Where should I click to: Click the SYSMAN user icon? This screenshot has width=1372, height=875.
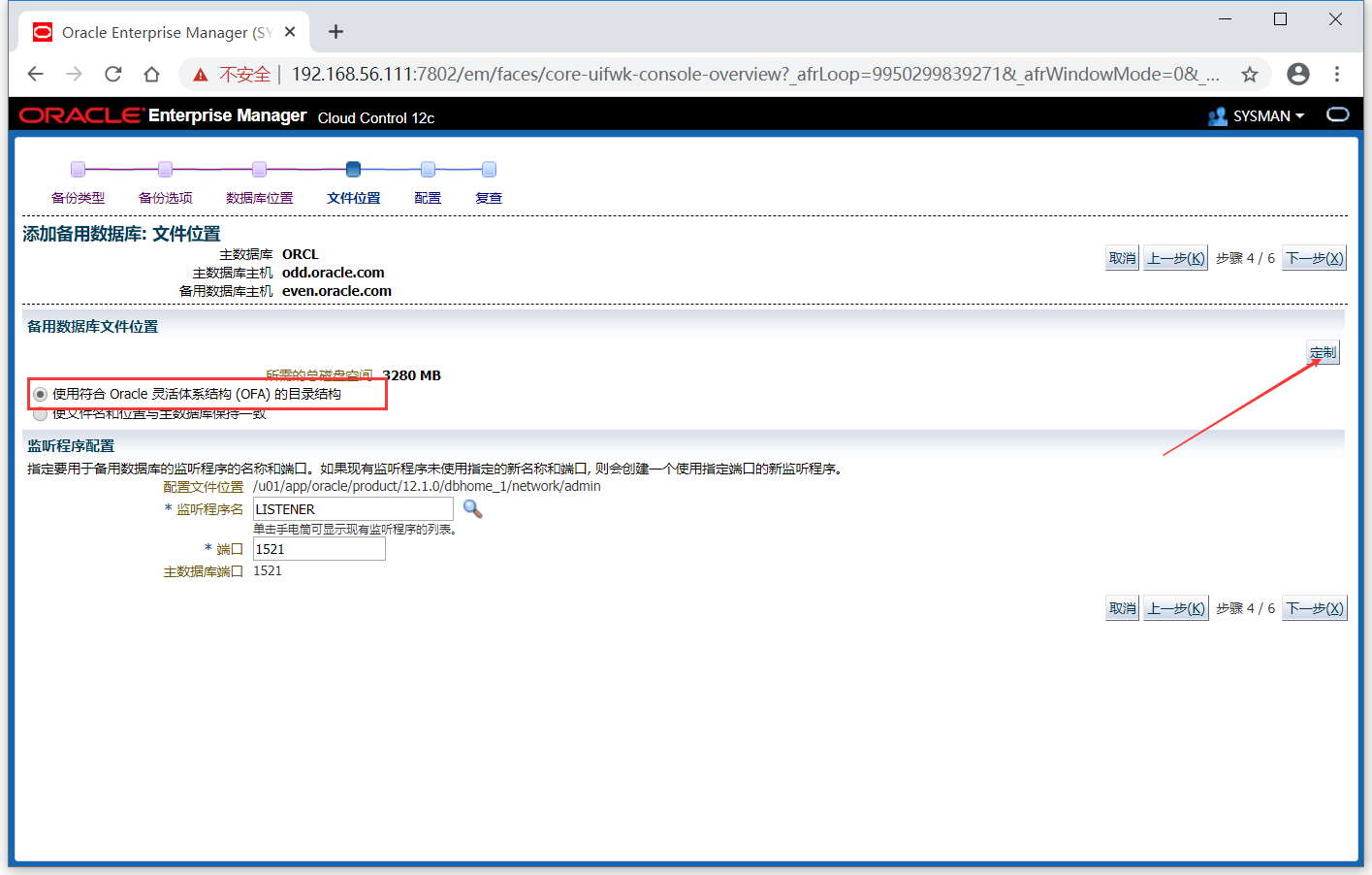pyautogui.click(x=1217, y=116)
